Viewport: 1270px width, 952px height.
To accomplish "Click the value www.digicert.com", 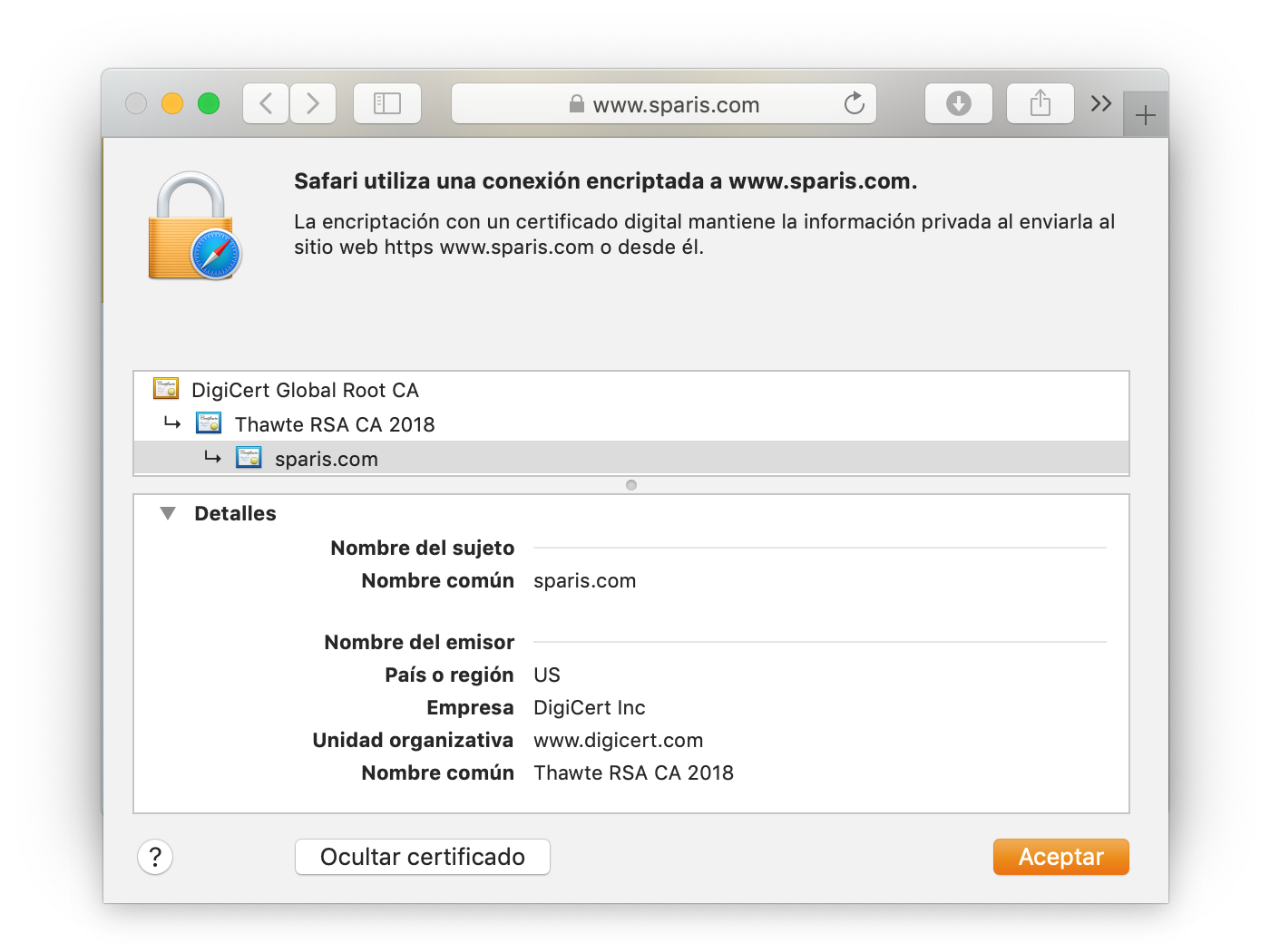I will (619, 740).
